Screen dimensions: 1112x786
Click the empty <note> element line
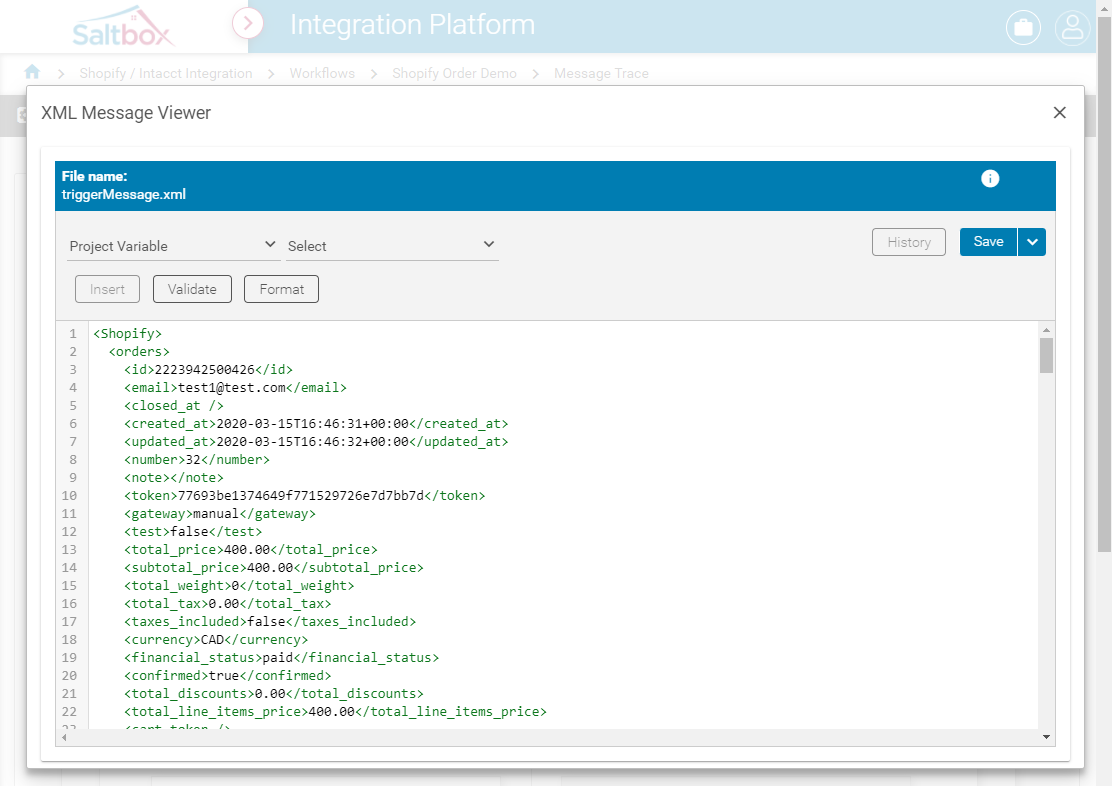click(x=174, y=477)
